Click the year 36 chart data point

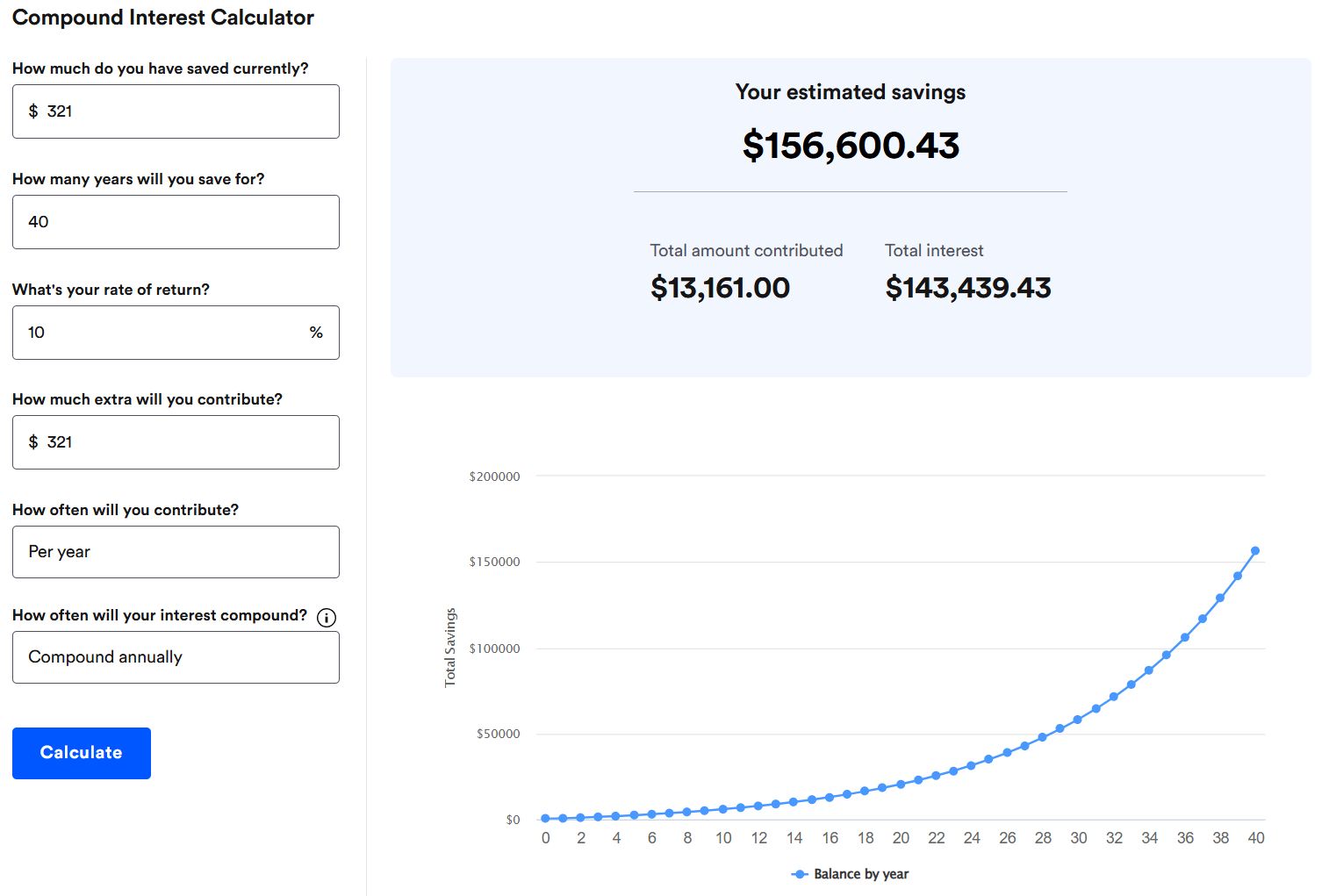pos(1185,637)
